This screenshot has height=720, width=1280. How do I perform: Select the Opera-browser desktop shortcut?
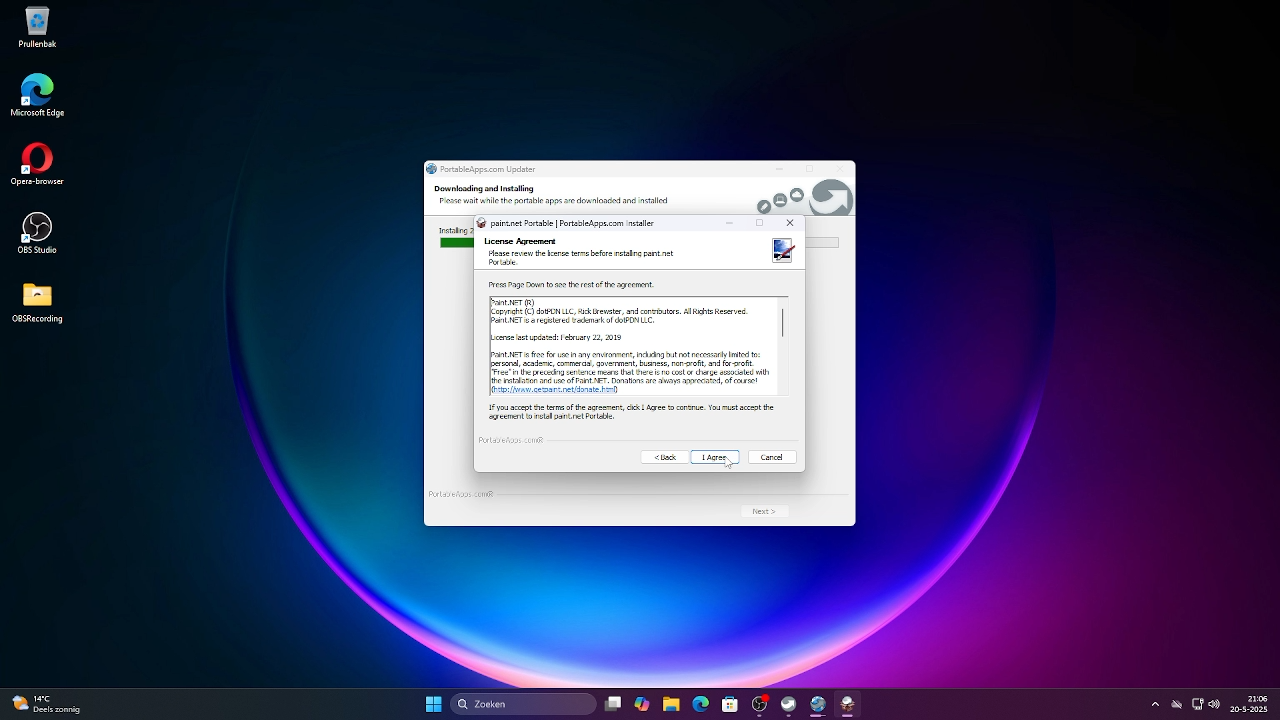37,165
